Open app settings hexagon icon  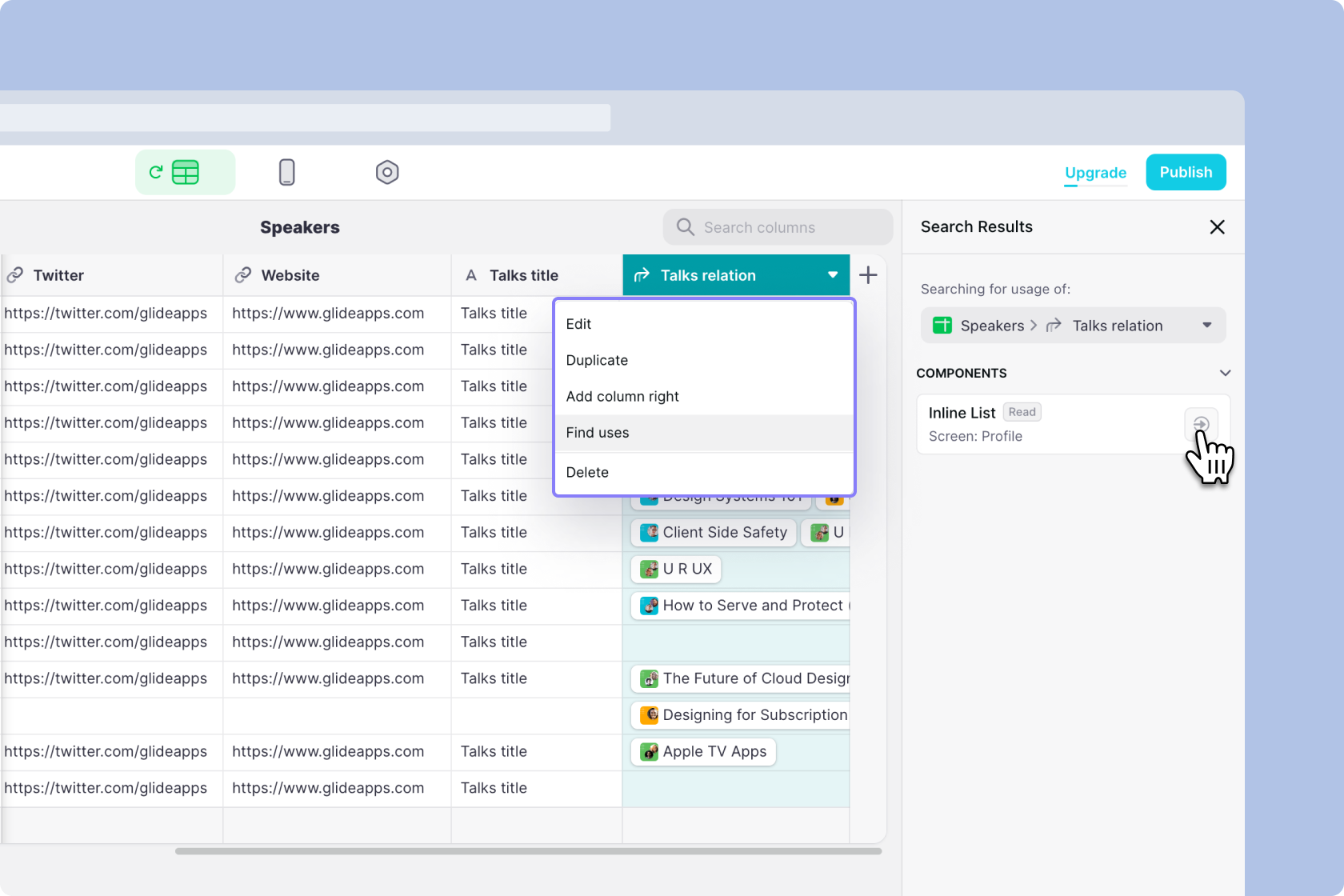pyautogui.click(x=387, y=172)
